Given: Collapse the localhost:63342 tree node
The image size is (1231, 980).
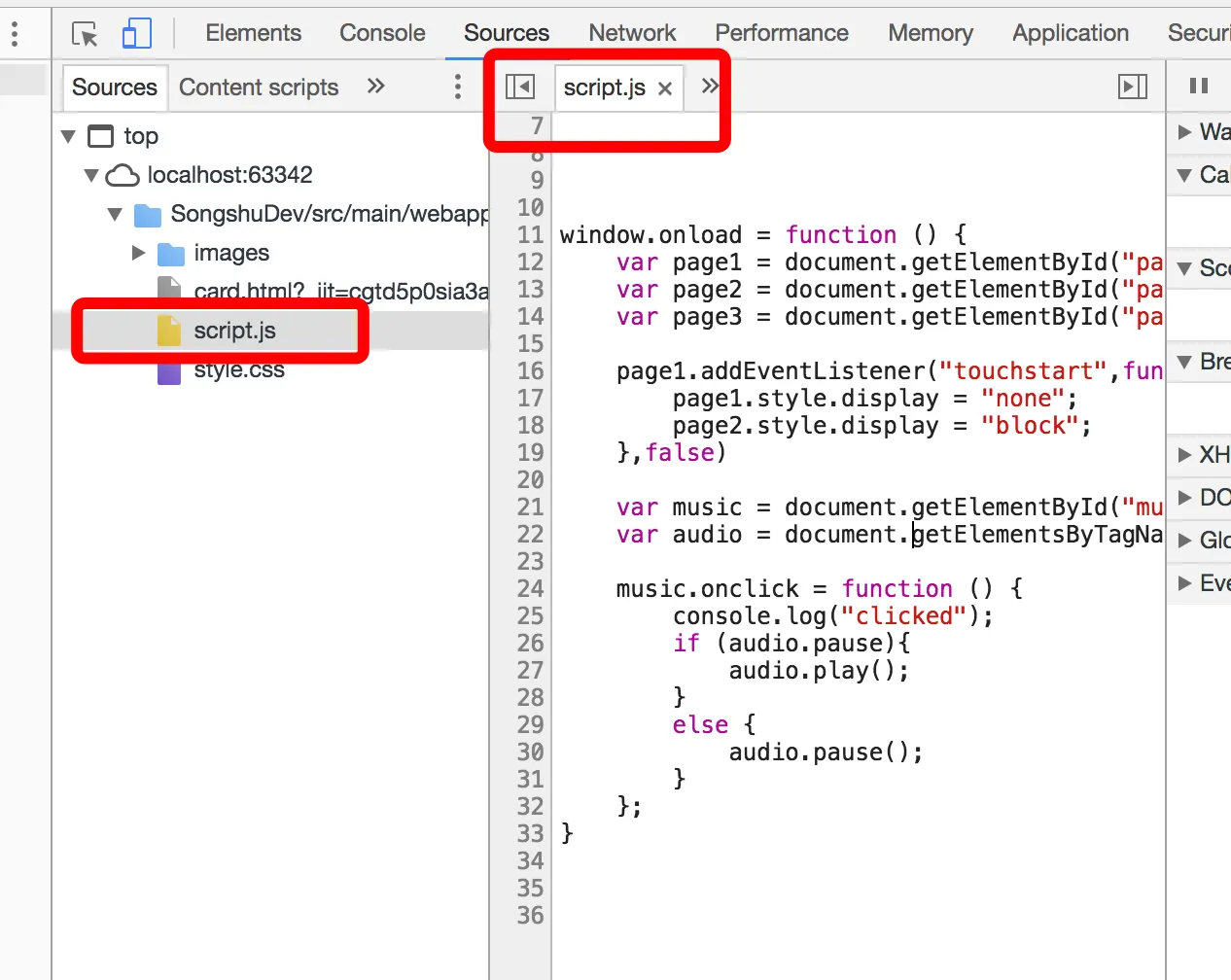Looking at the screenshot, I should 91,175.
